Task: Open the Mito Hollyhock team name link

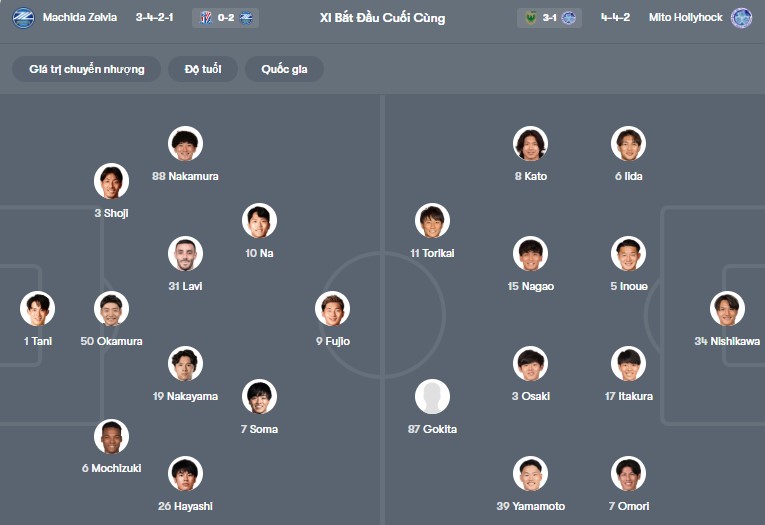Action: pyautogui.click(x=685, y=18)
